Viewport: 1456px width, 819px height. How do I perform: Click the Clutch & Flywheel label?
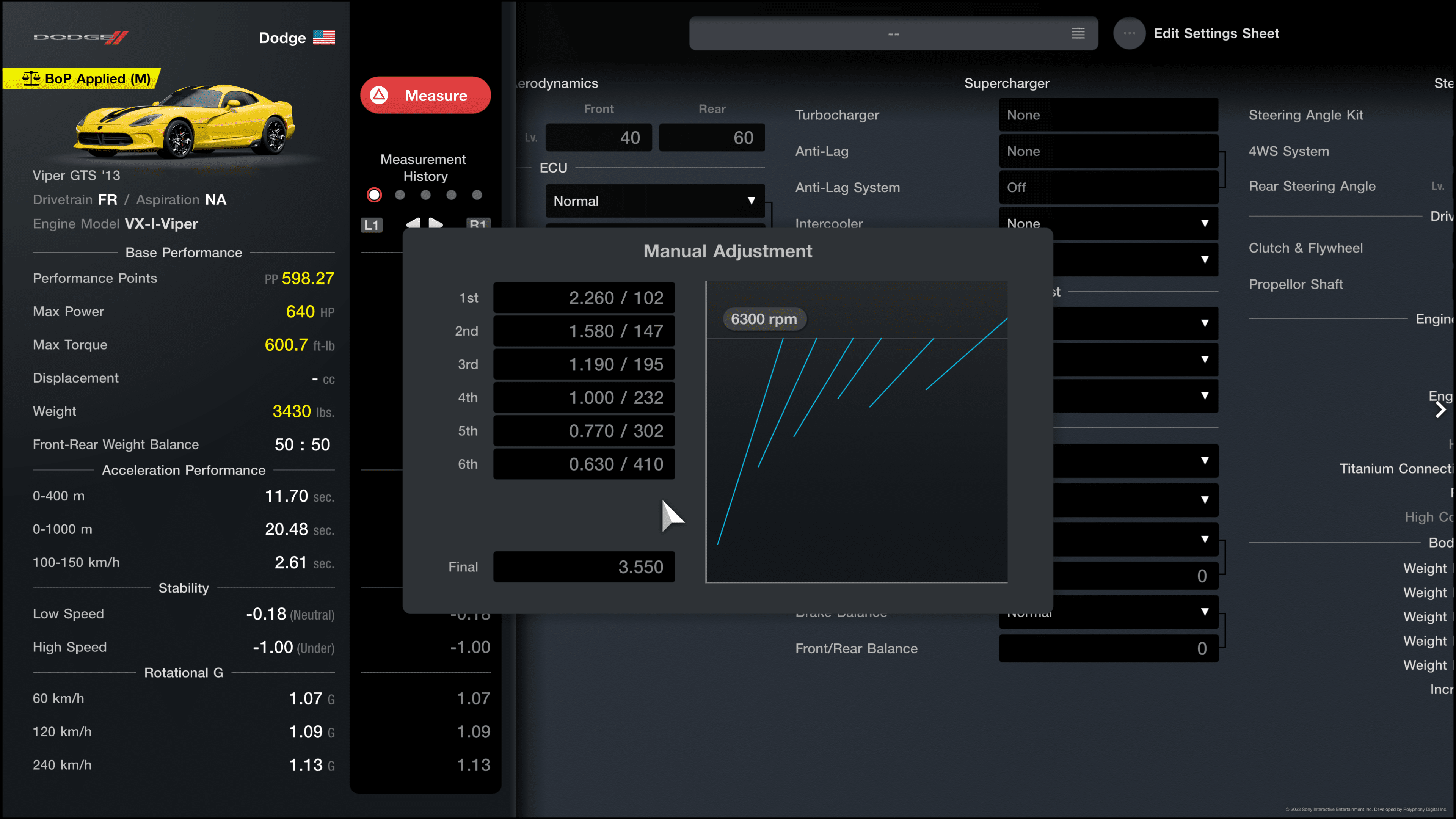pyautogui.click(x=1305, y=248)
